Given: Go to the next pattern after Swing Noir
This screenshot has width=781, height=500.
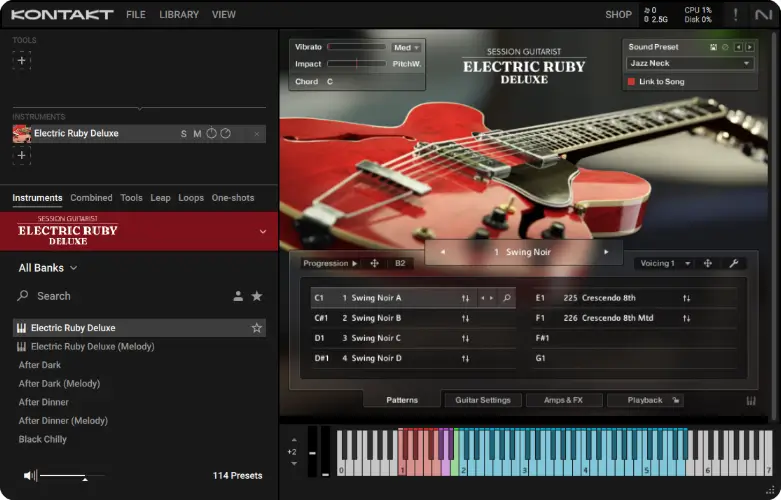Looking at the screenshot, I should (605, 252).
